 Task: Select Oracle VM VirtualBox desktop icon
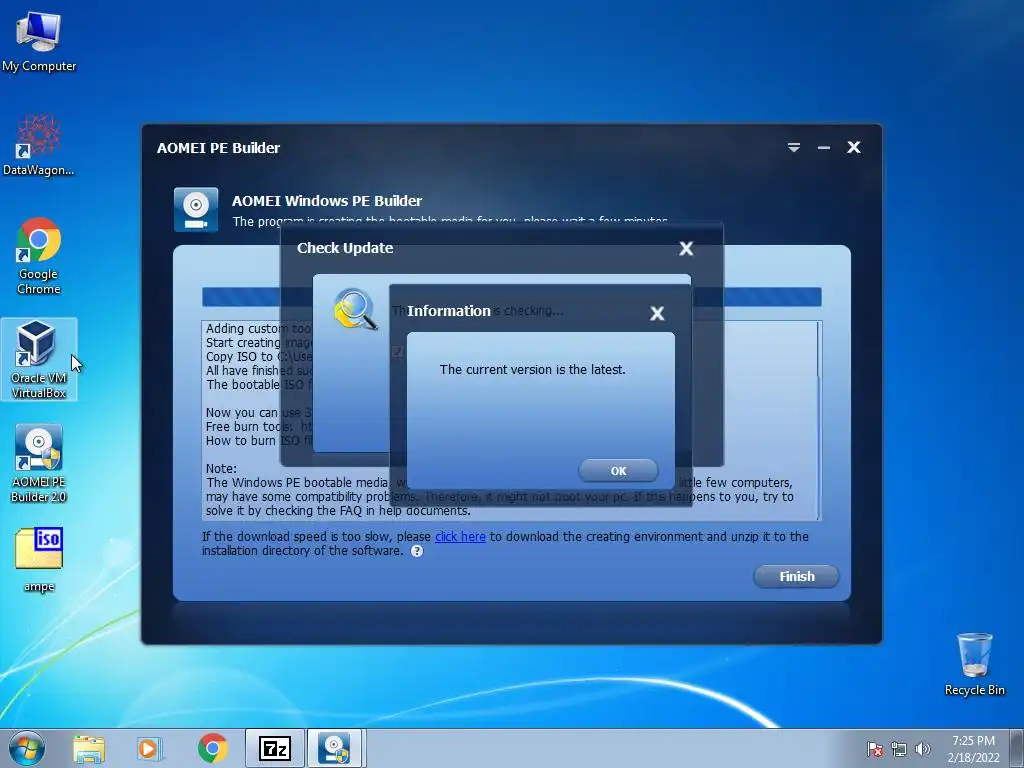coord(39,359)
